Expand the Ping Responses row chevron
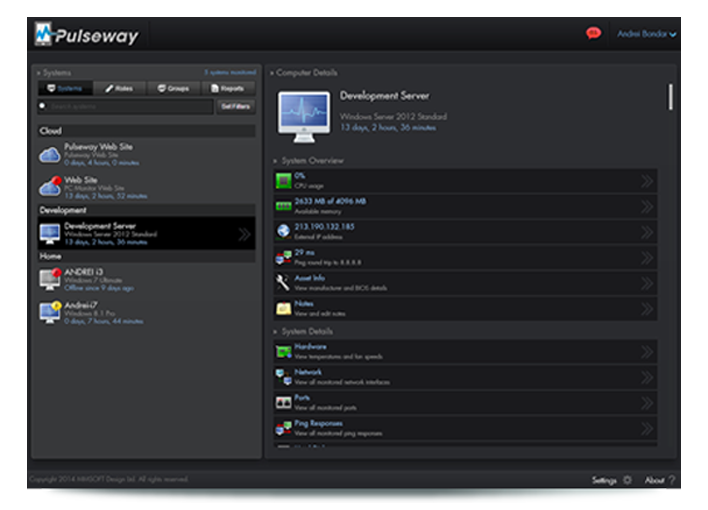Viewport: 708px width, 510px height. [647, 429]
